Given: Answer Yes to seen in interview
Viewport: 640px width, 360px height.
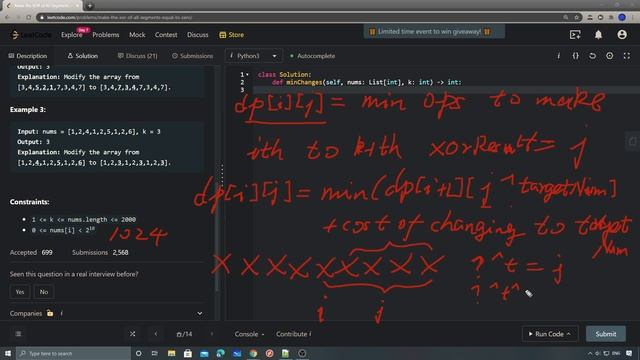Looking at the screenshot, I should click(20, 291).
